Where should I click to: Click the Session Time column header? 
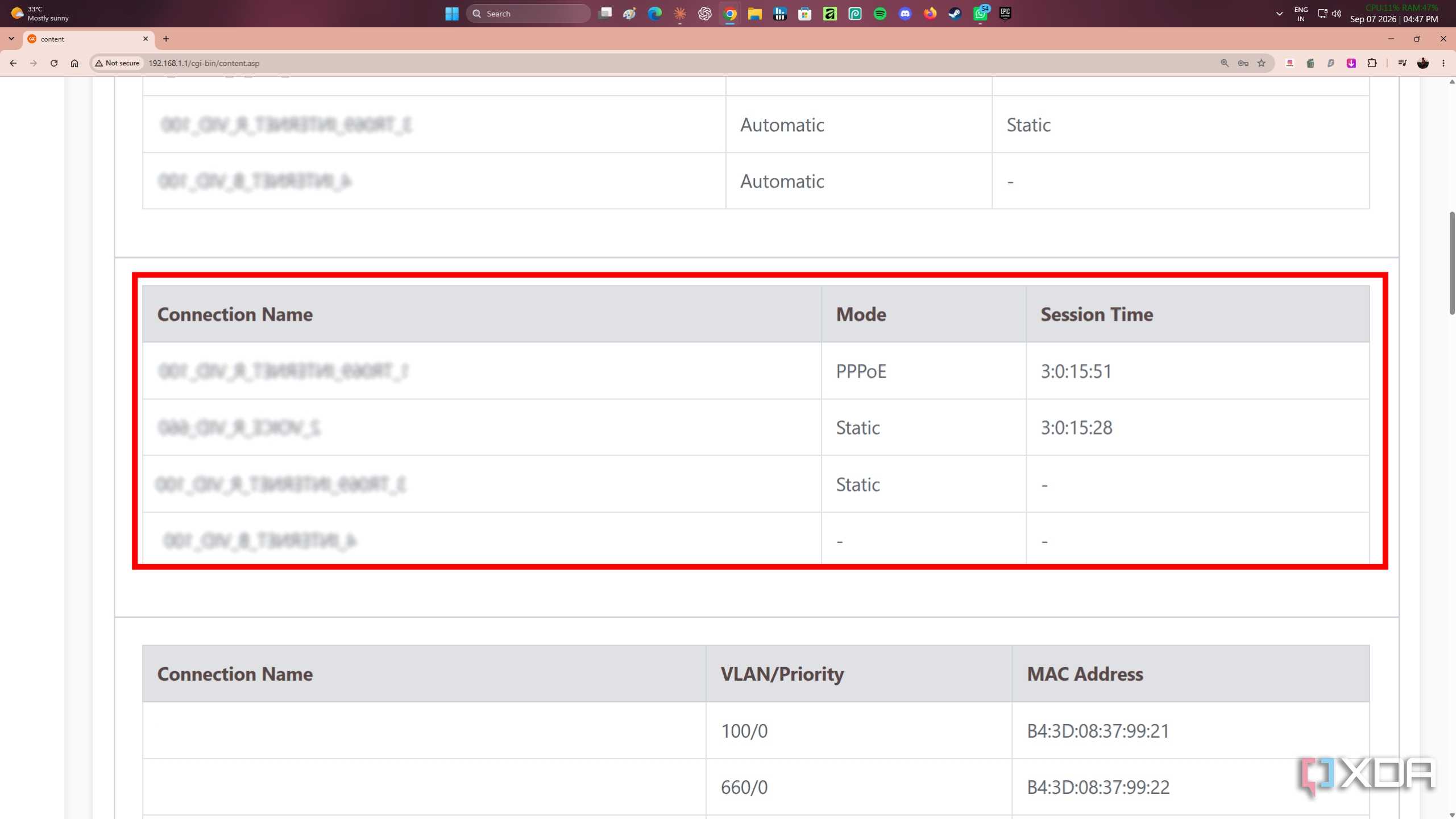[1198, 314]
